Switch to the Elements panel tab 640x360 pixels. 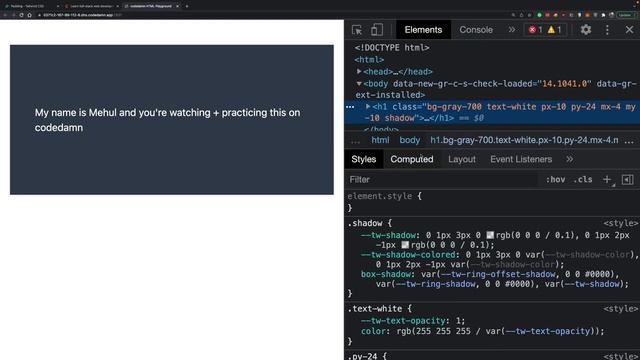tap(423, 30)
